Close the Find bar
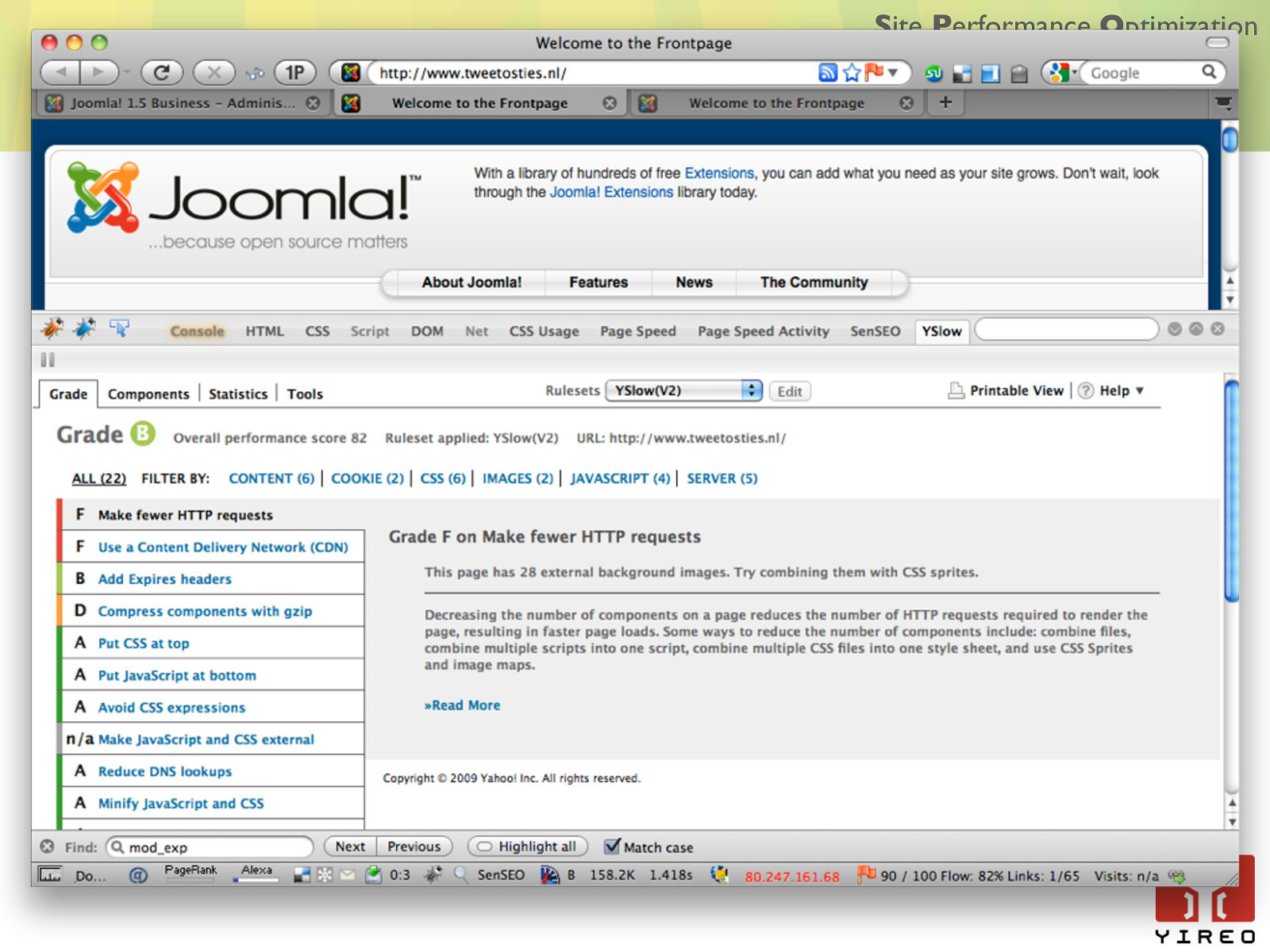1270x952 pixels. tap(48, 846)
